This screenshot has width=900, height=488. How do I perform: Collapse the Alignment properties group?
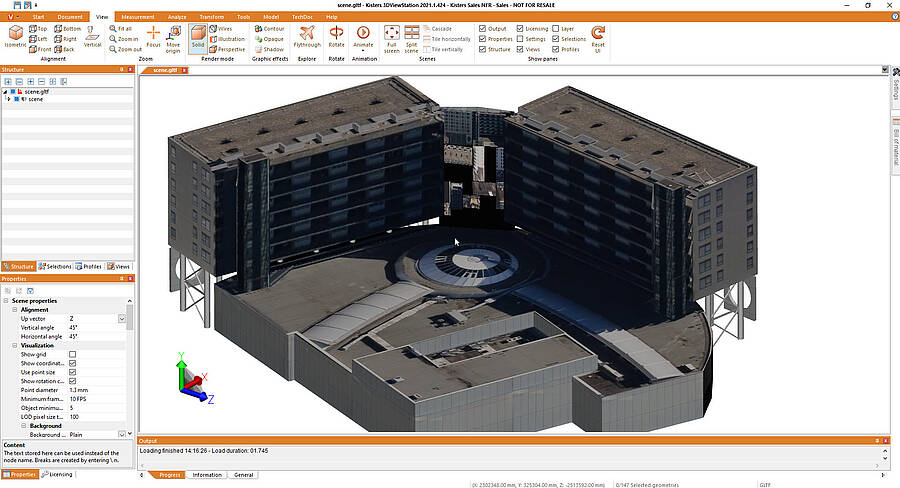[x=15, y=309]
